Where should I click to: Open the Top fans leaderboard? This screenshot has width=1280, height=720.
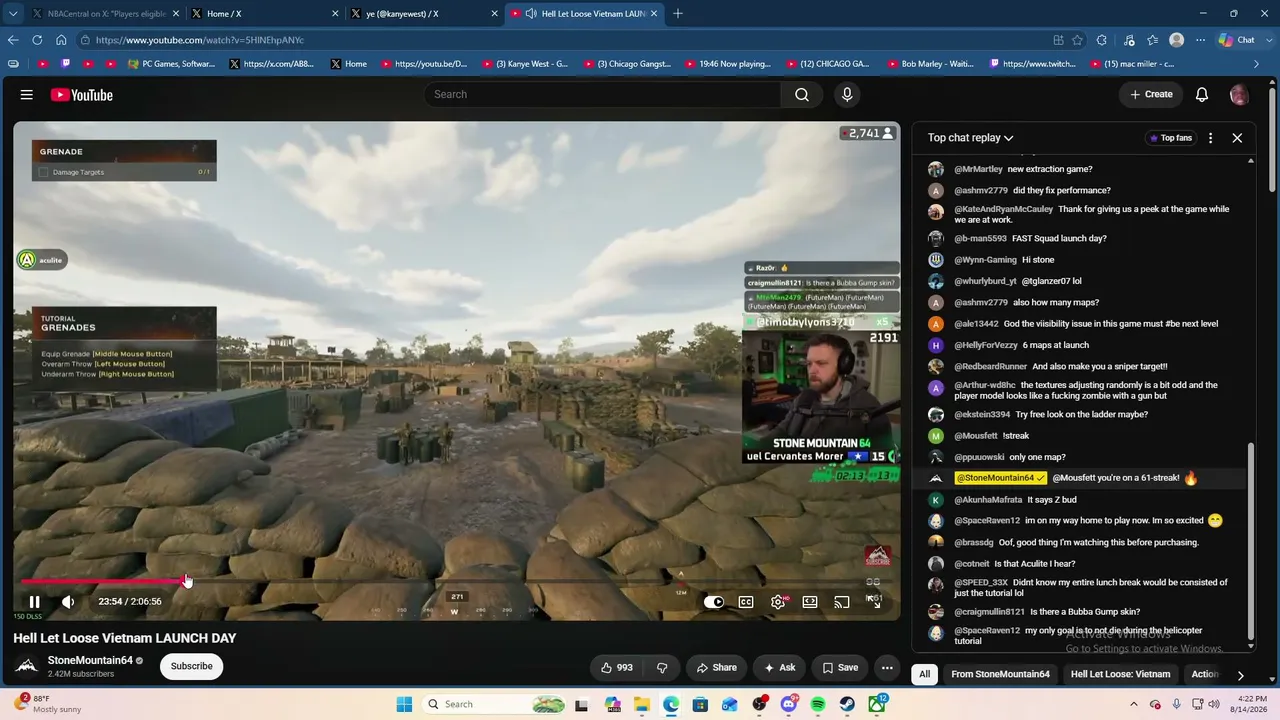pyautogui.click(x=1170, y=138)
